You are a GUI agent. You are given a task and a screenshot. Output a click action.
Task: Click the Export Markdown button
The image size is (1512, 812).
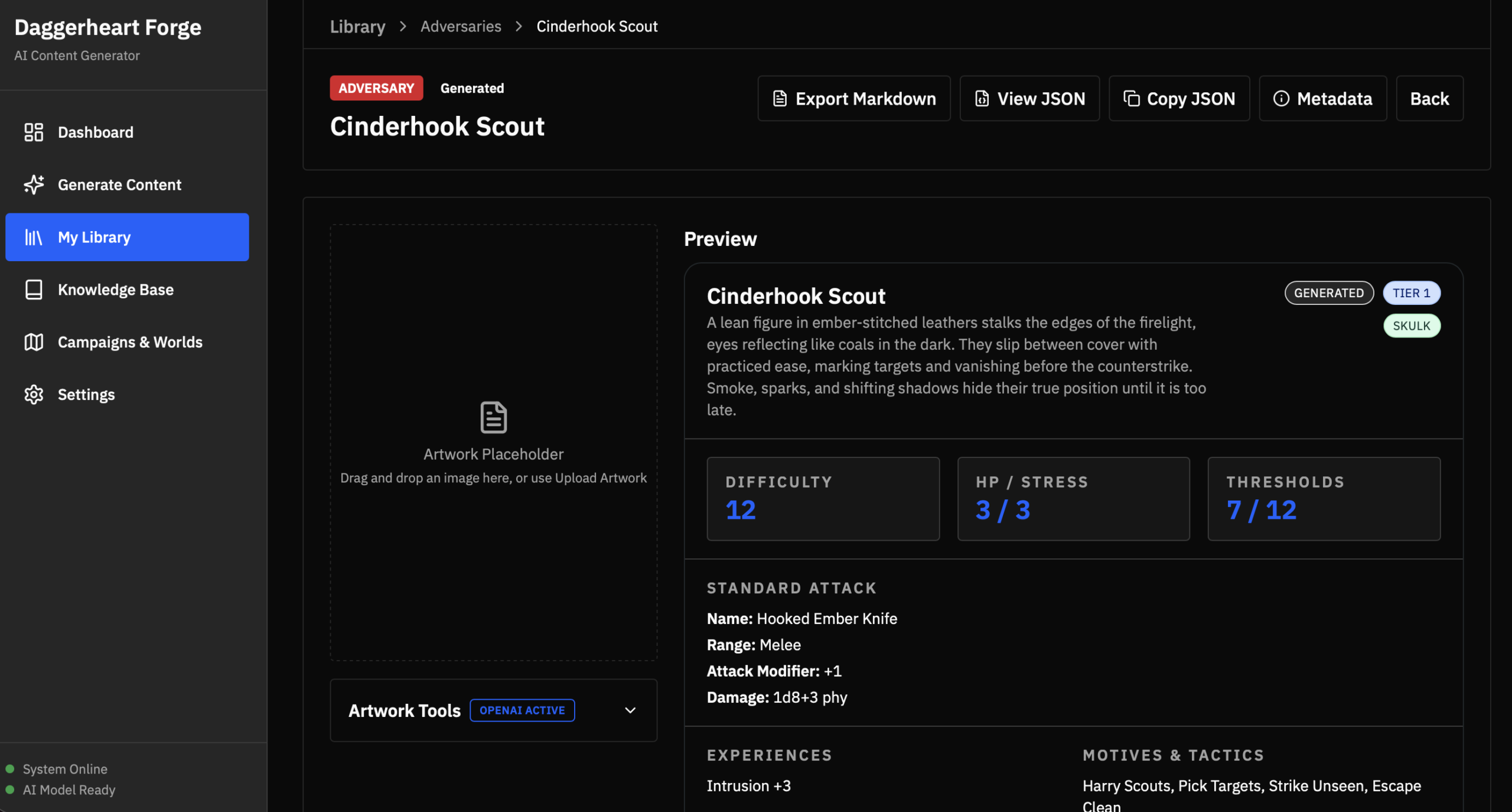tap(854, 99)
